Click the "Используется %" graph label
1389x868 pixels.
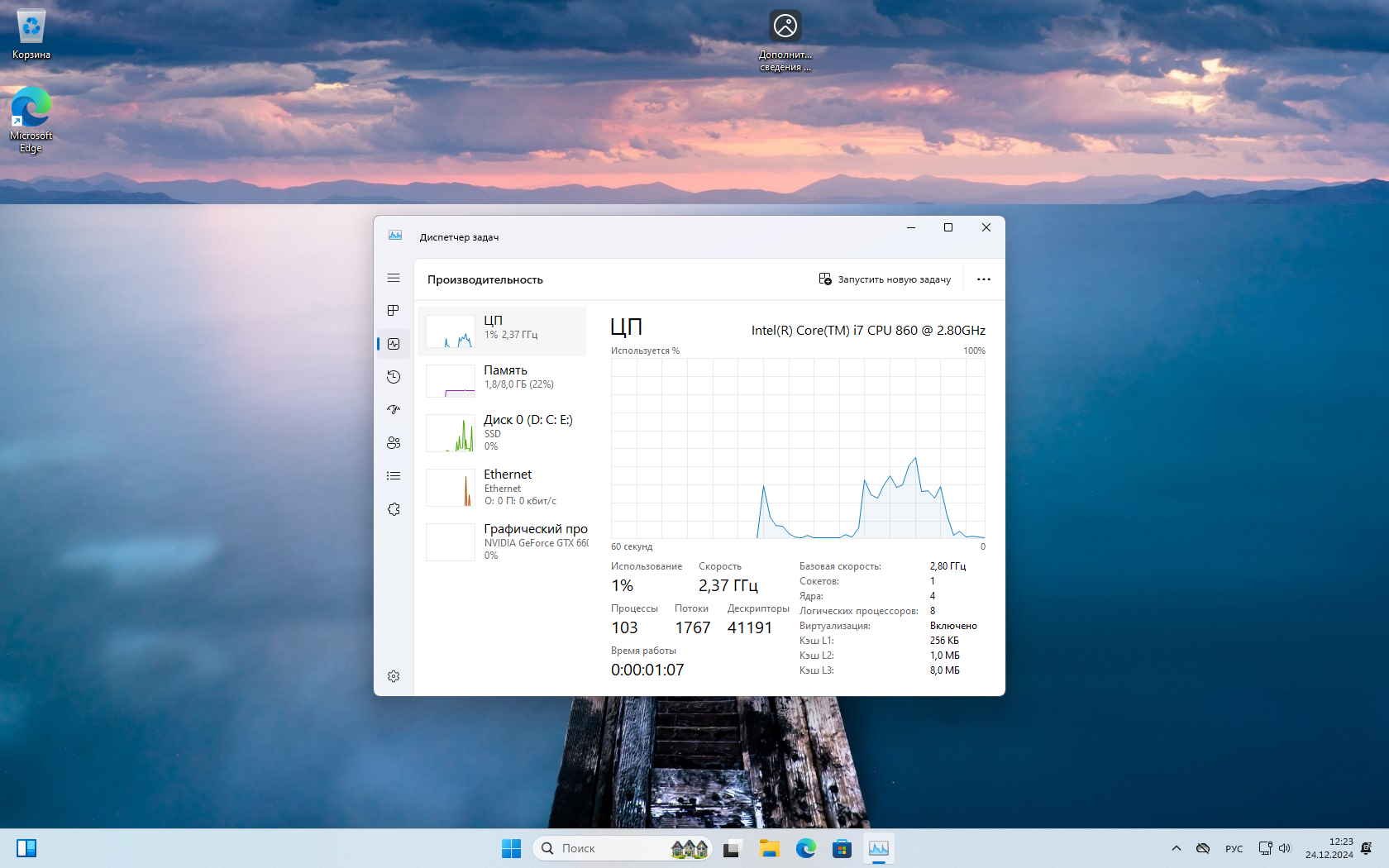645,351
